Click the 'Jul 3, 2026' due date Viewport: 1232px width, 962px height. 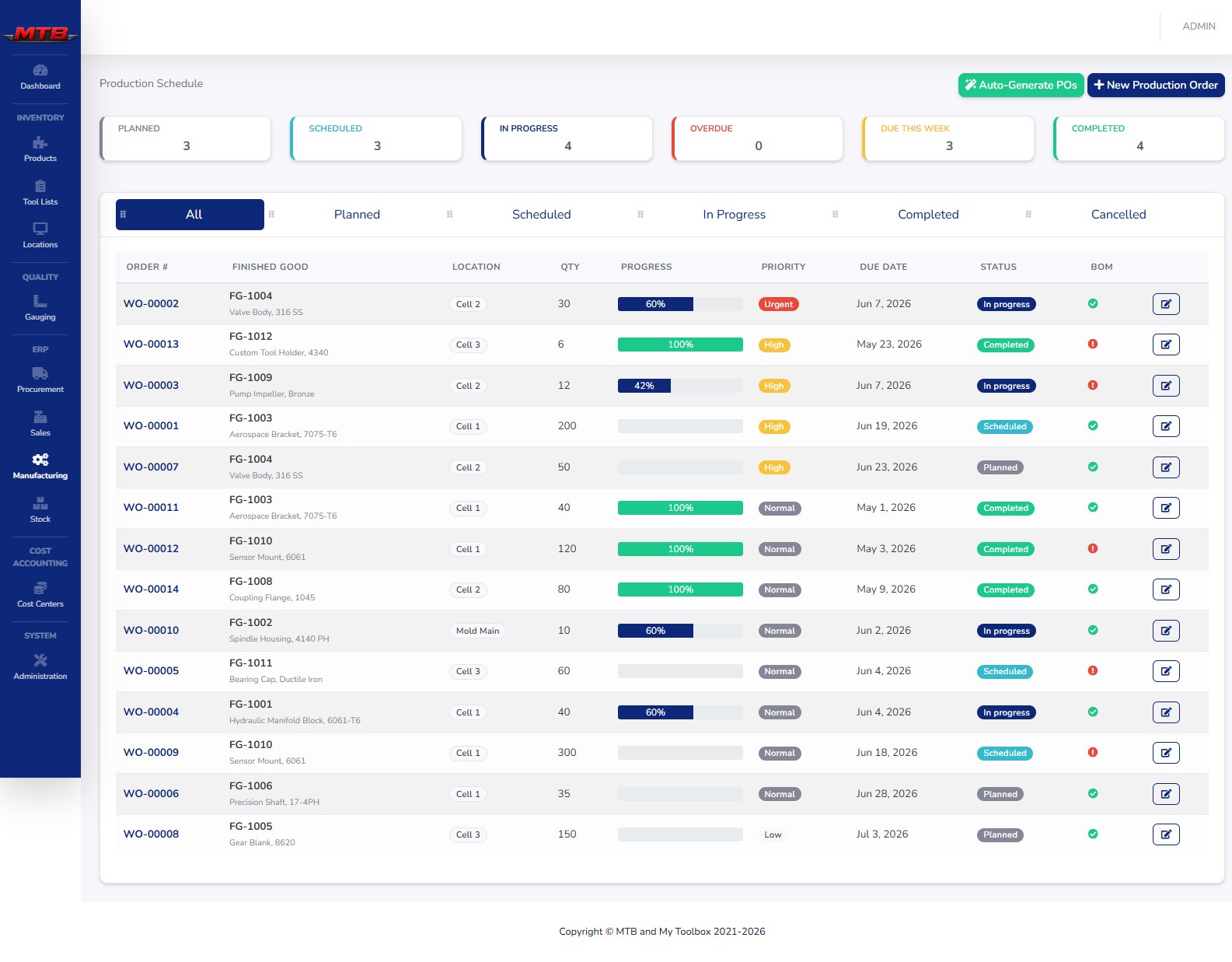click(882, 834)
